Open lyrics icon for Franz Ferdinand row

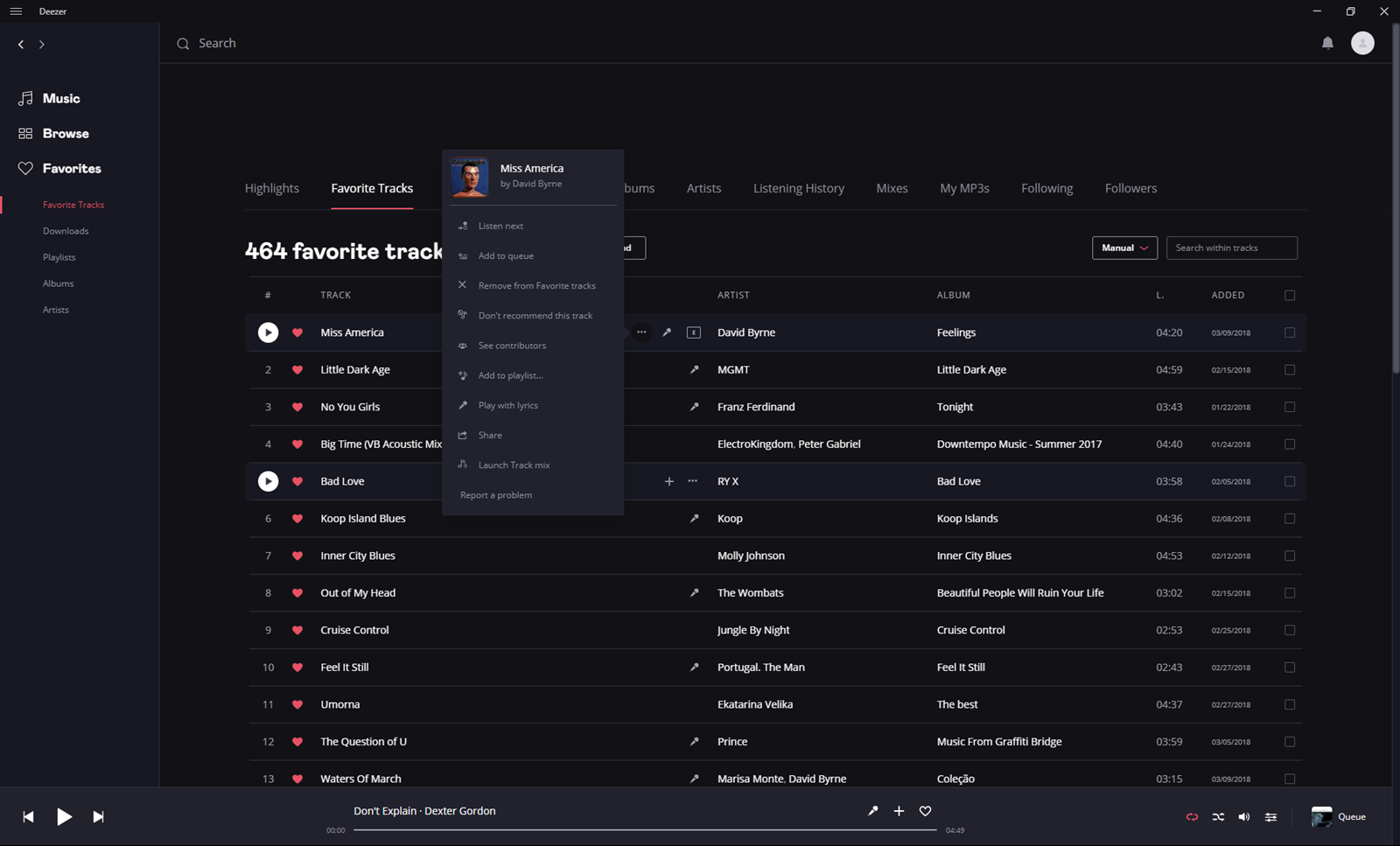coord(694,407)
